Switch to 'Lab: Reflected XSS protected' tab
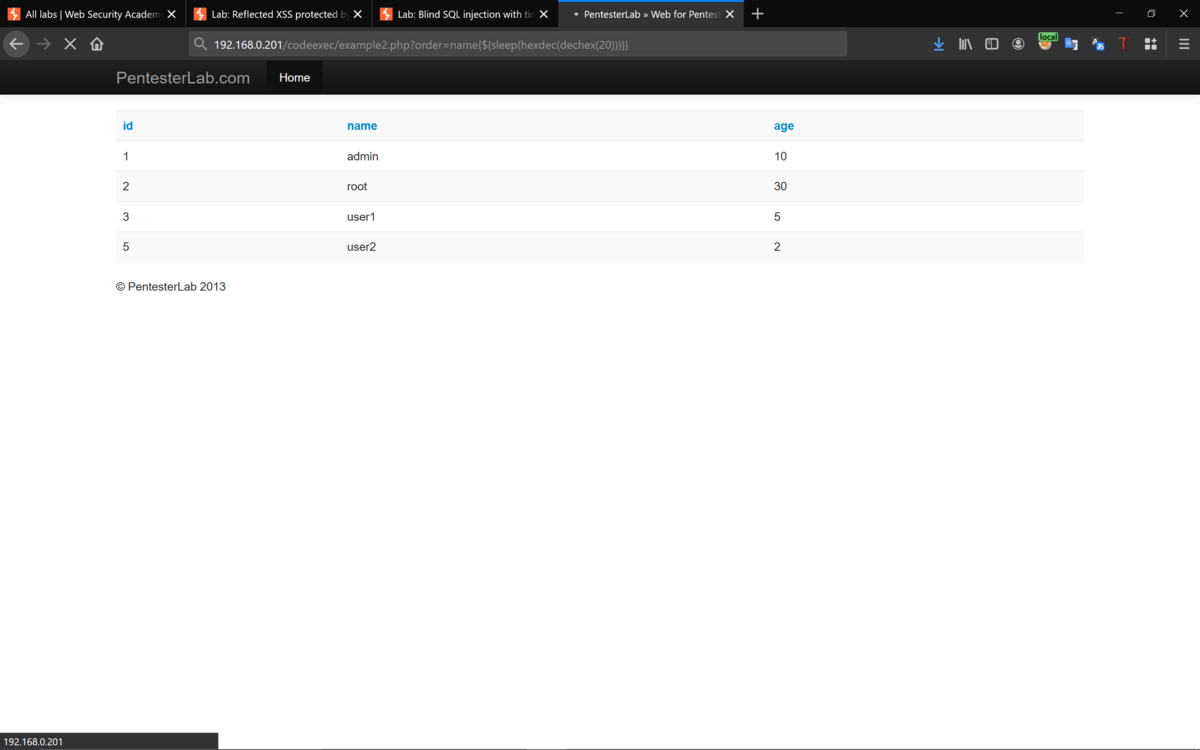 pos(279,14)
